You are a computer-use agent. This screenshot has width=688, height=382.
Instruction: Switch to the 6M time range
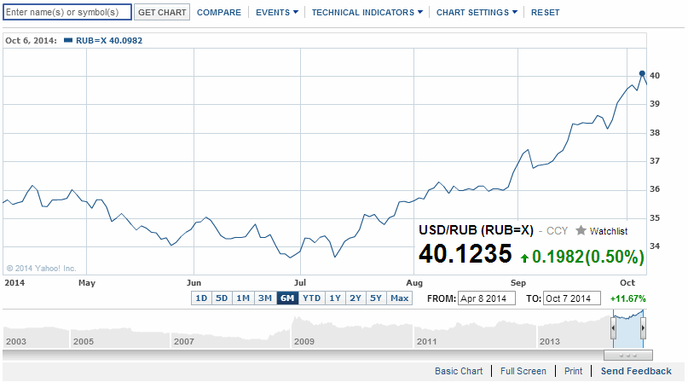point(287,298)
